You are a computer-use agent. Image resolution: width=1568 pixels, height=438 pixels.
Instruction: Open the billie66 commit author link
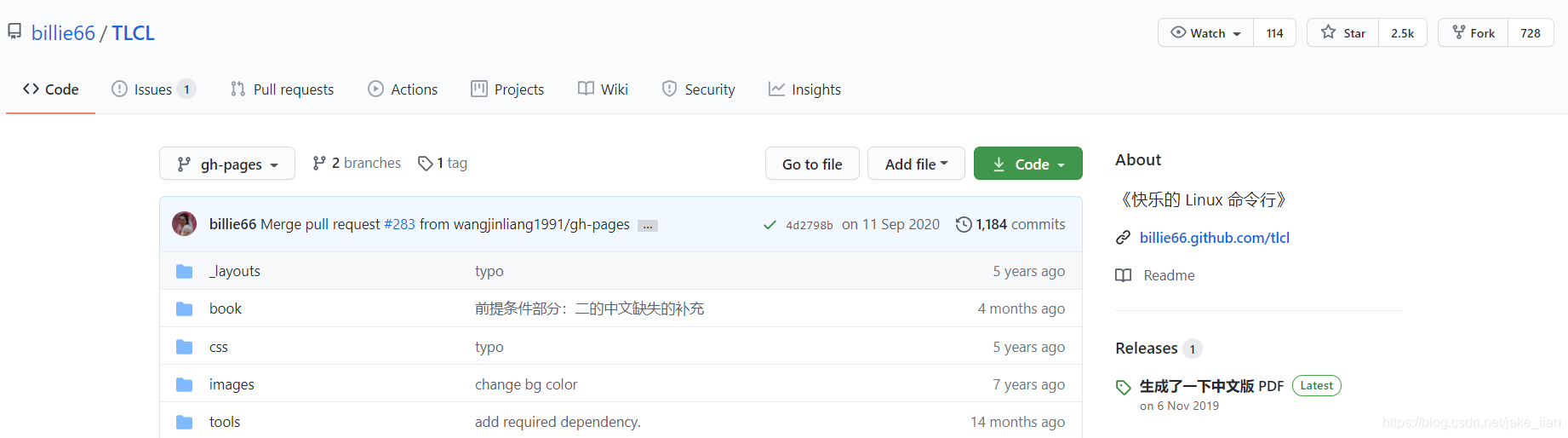[x=232, y=224]
